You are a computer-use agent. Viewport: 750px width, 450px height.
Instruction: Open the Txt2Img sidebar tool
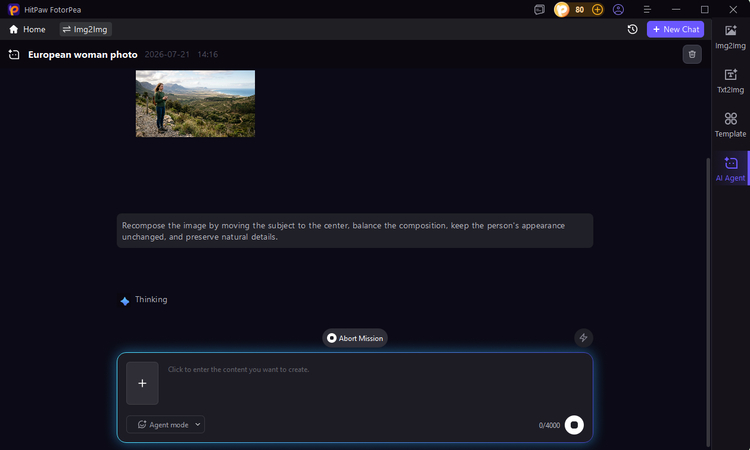[x=730, y=81]
